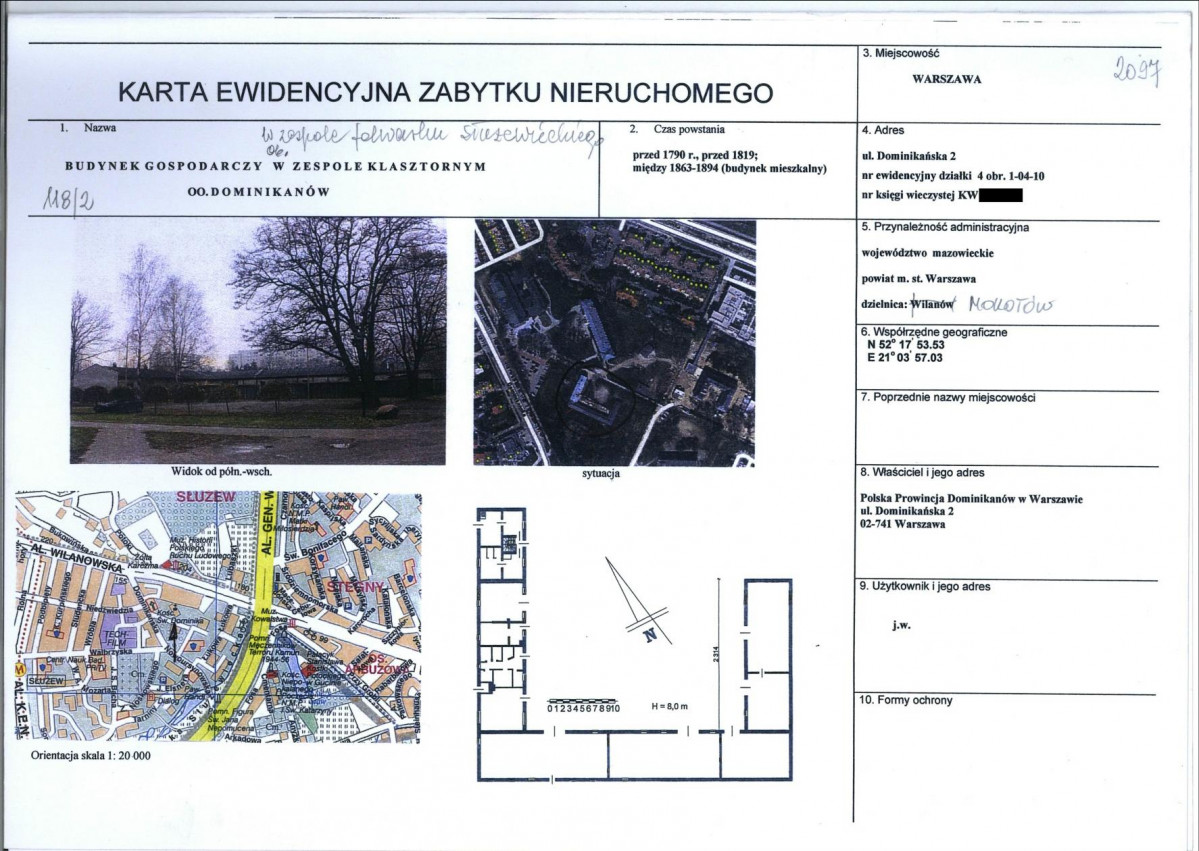
Task: Select the church symbol at Kośc. Św. Dominika
Action: point(174,606)
